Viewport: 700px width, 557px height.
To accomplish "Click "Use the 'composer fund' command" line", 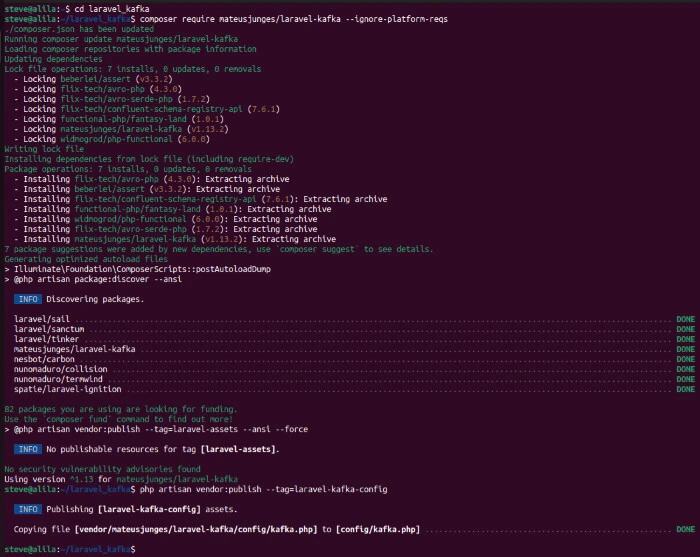I will pyautogui.click(x=119, y=419).
